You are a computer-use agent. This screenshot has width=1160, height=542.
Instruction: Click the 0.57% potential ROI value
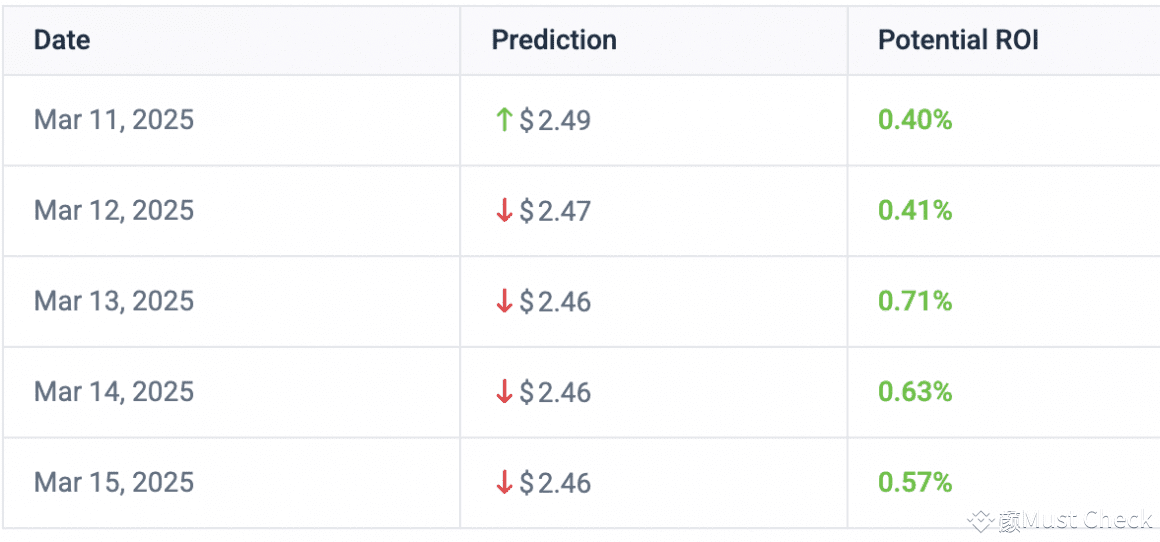coord(915,483)
